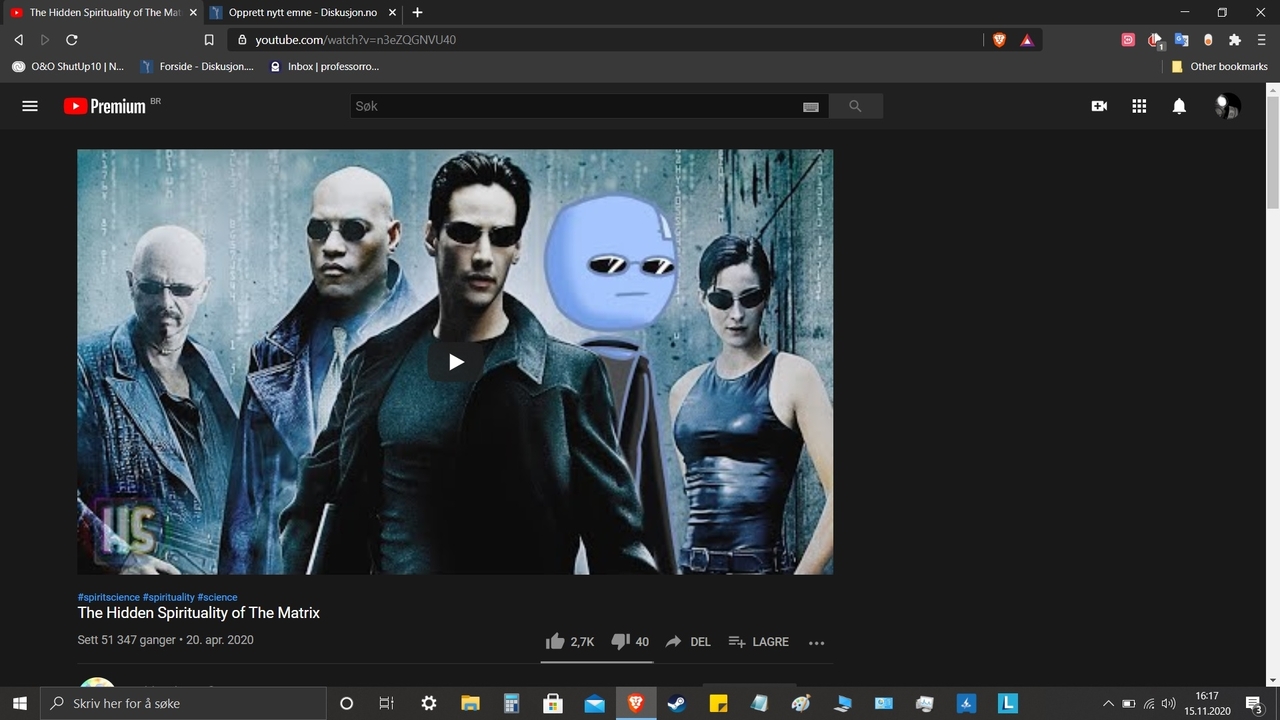Play the Matrix video
1280x720 pixels.
tap(456, 362)
